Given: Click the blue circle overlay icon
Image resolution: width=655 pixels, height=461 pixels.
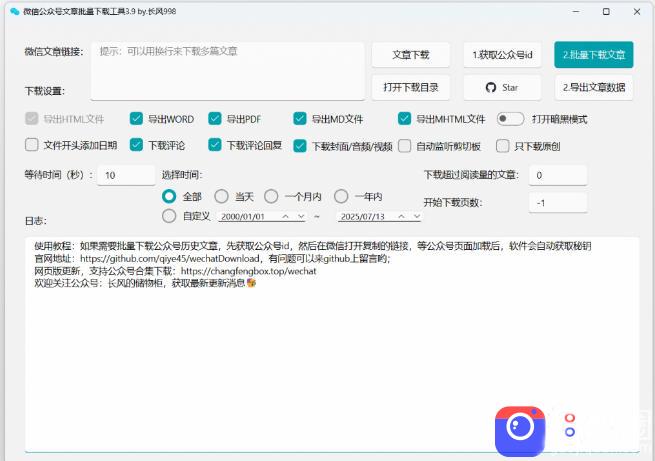Looking at the screenshot, I should click(x=570, y=432).
